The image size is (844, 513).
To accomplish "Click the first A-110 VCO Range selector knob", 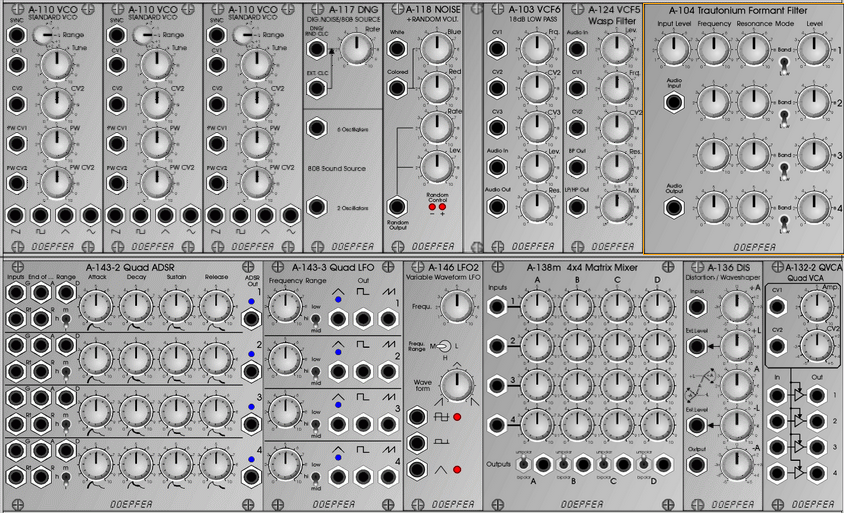I will click(43, 35).
